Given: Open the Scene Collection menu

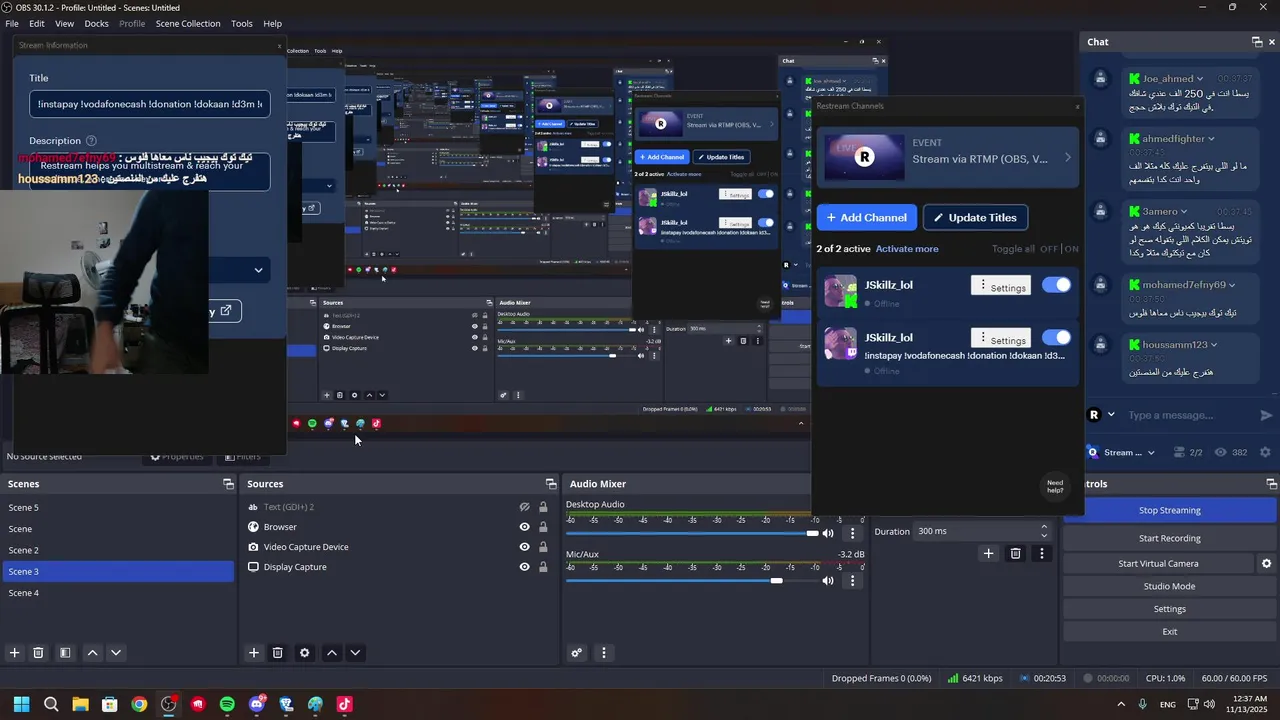Looking at the screenshot, I should tap(188, 23).
